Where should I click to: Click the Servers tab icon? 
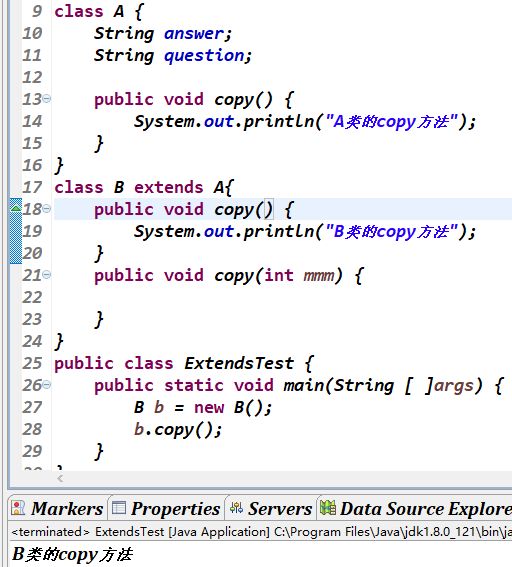pos(236,508)
